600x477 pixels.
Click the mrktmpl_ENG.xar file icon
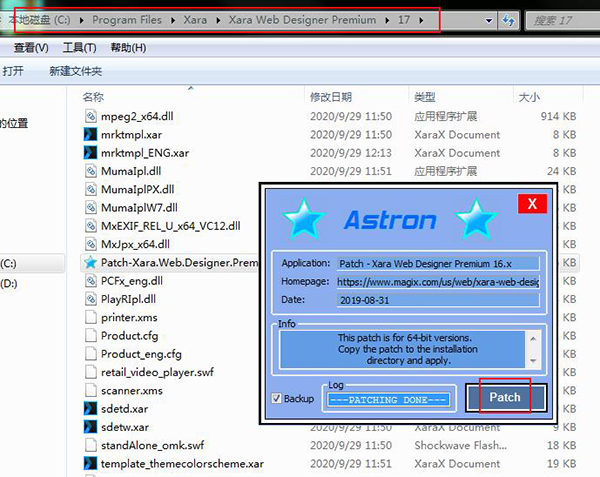pos(90,153)
